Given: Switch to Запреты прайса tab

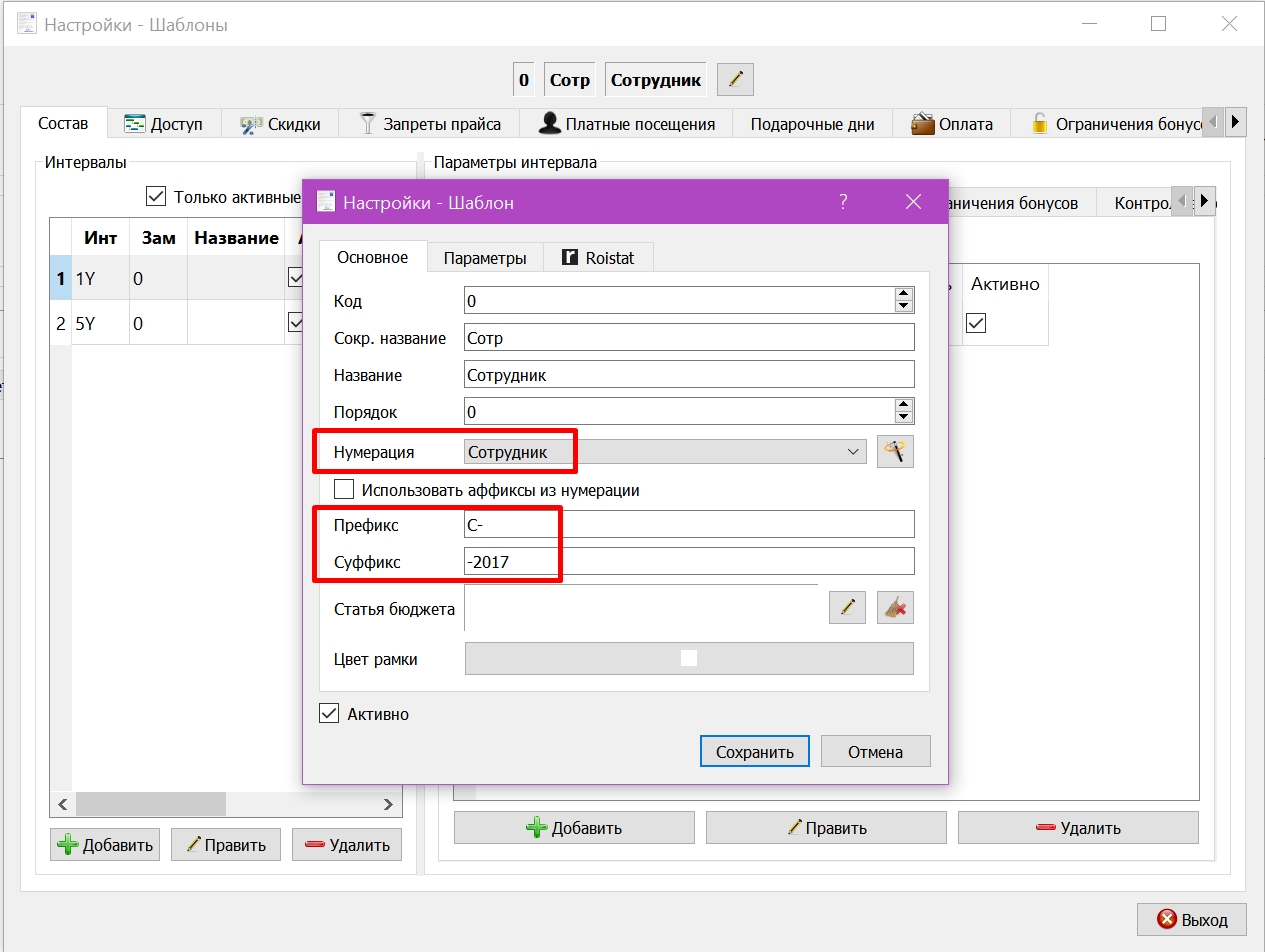Looking at the screenshot, I should tap(429, 124).
